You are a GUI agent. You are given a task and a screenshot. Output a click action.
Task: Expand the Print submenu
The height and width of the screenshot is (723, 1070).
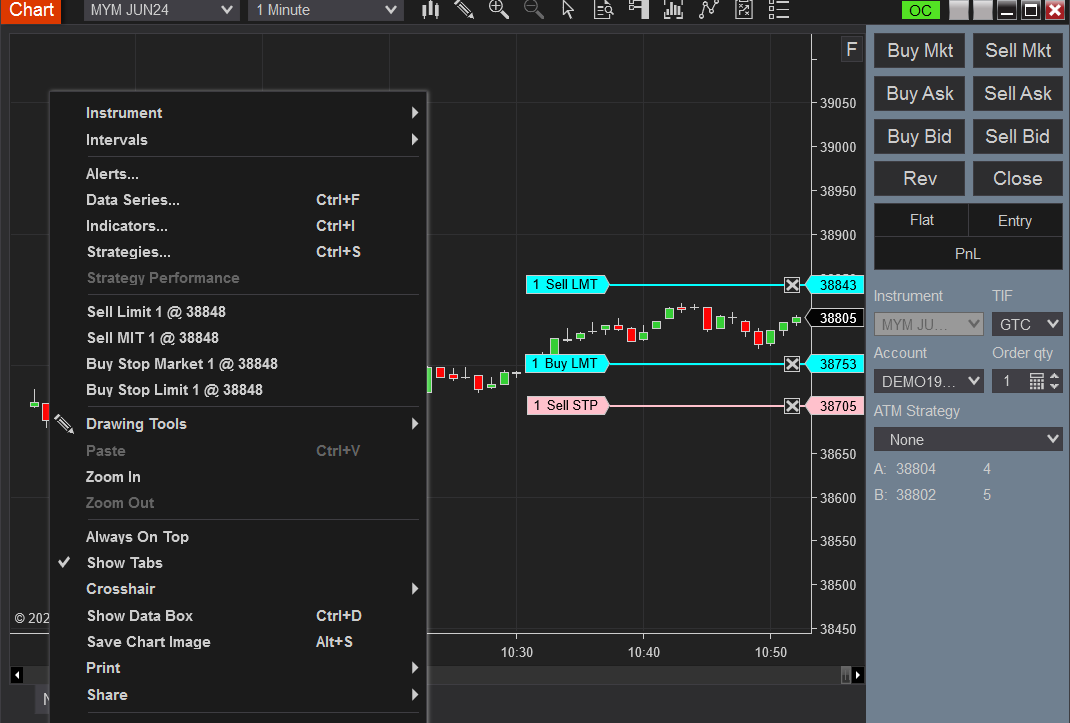point(239,668)
